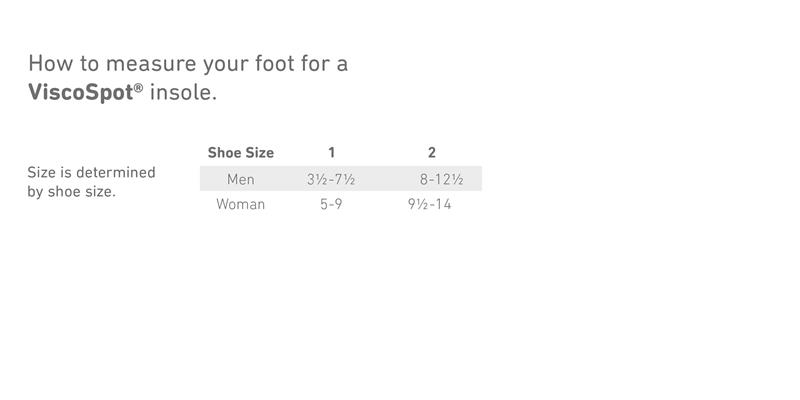Click the word "foot" in the heading
Viewport: 800px width, 400px height.
click(x=275, y=63)
